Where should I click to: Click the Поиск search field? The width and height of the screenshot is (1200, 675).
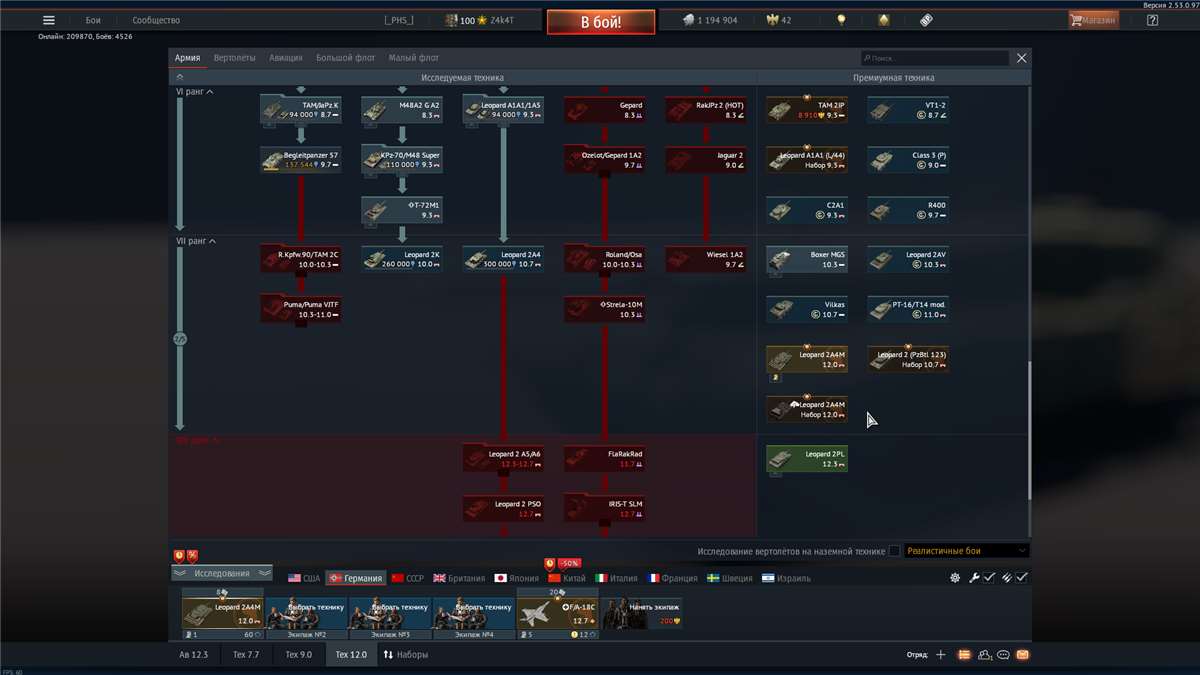[x=935, y=59]
